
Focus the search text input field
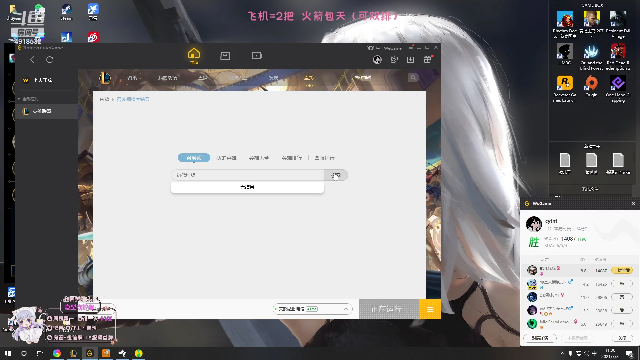pyautogui.click(x=248, y=175)
